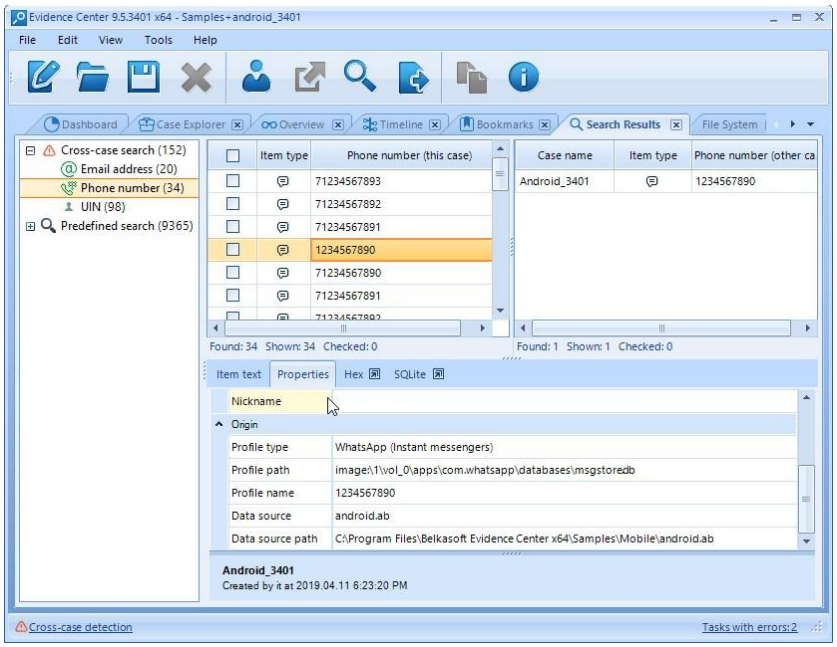This screenshot has width=837, height=647.
Task: Click the blue person icon in toolbar
Action: coord(256,76)
